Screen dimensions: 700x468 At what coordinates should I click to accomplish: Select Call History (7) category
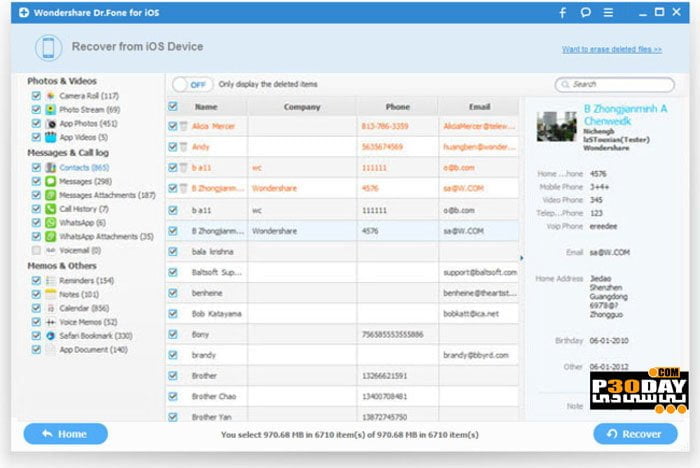[84, 209]
